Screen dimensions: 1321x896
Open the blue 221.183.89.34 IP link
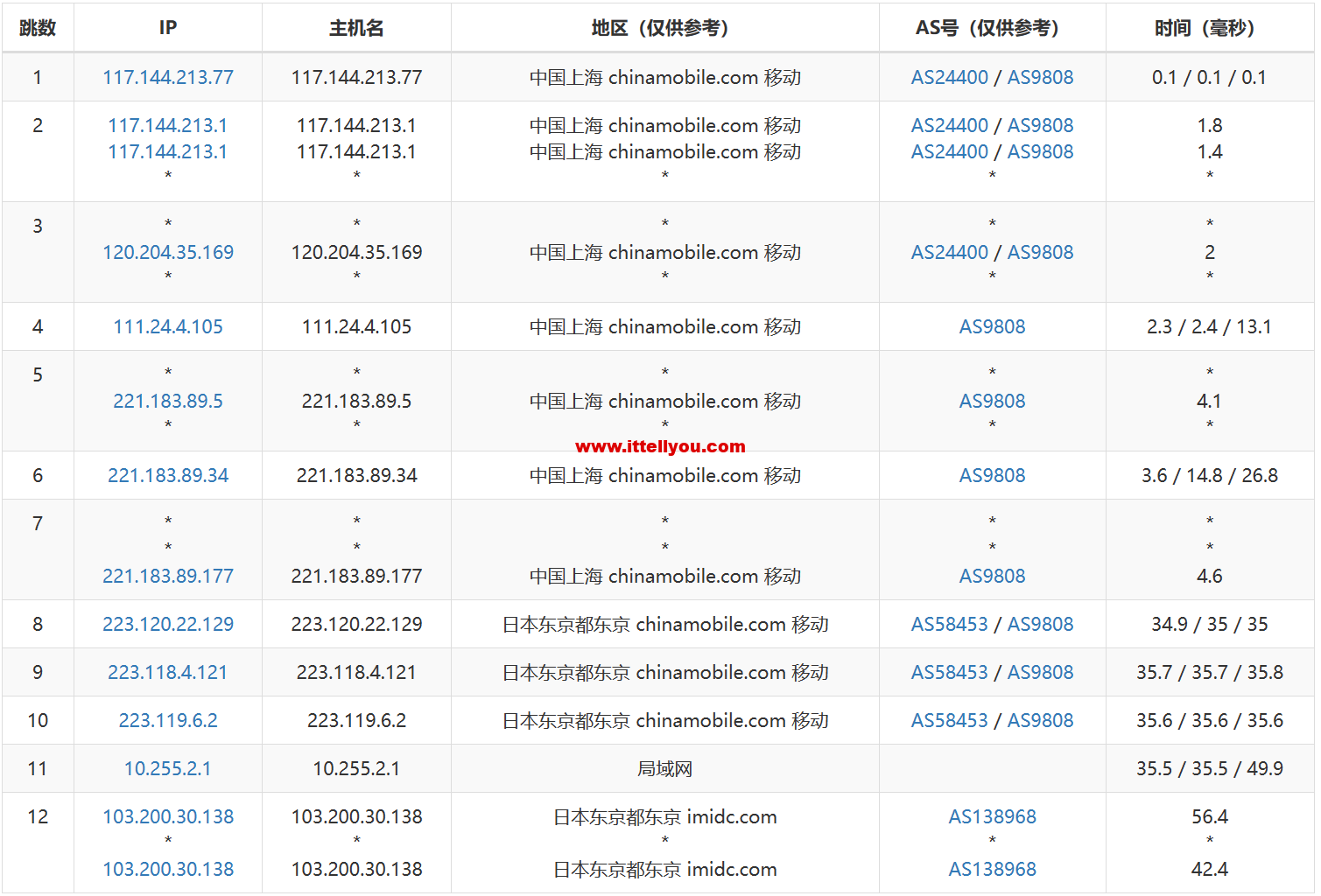(x=168, y=475)
